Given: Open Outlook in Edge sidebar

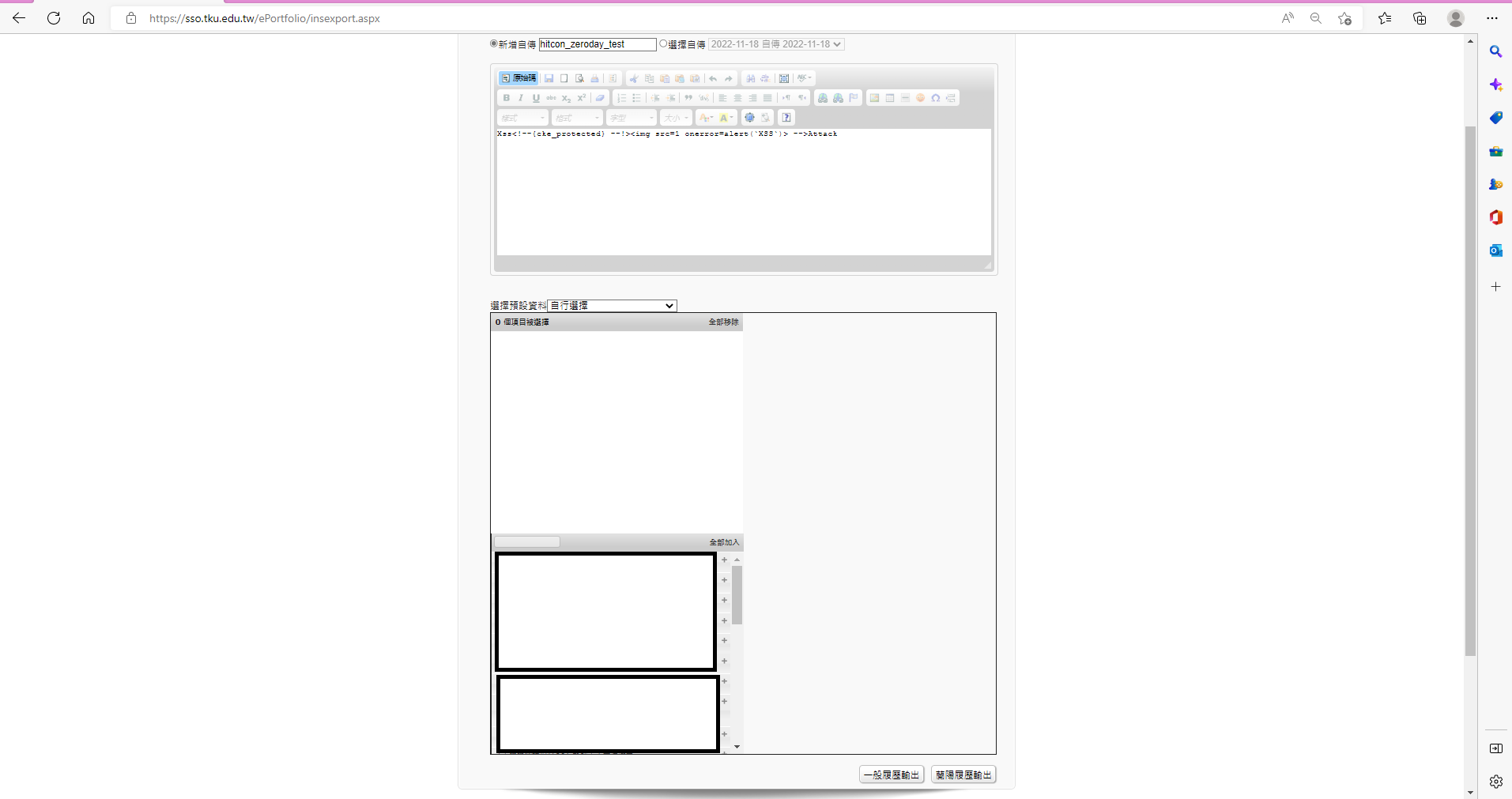Looking at the screenshot, I should coord(1496,251).
